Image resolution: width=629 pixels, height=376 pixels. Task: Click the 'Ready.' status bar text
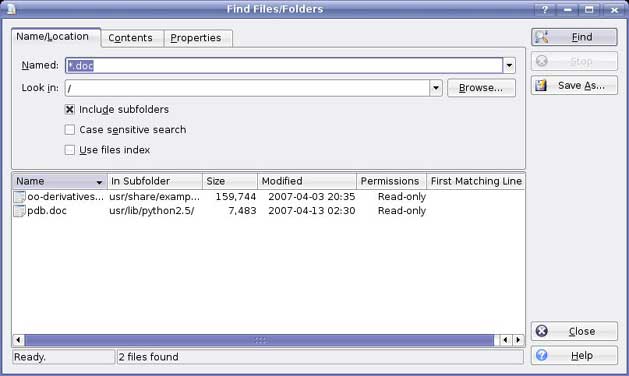point(30,357)
